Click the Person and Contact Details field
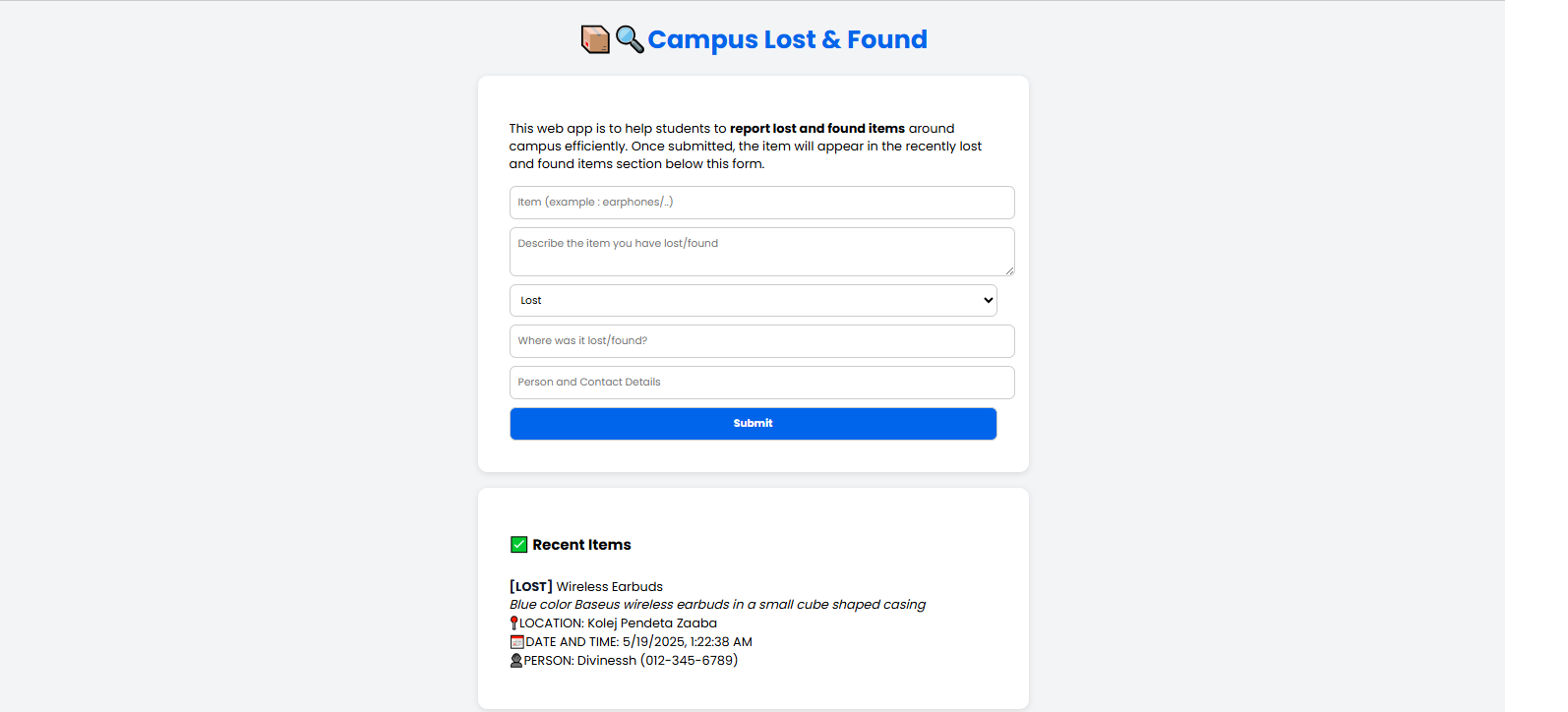 click(x=761, y=383)
